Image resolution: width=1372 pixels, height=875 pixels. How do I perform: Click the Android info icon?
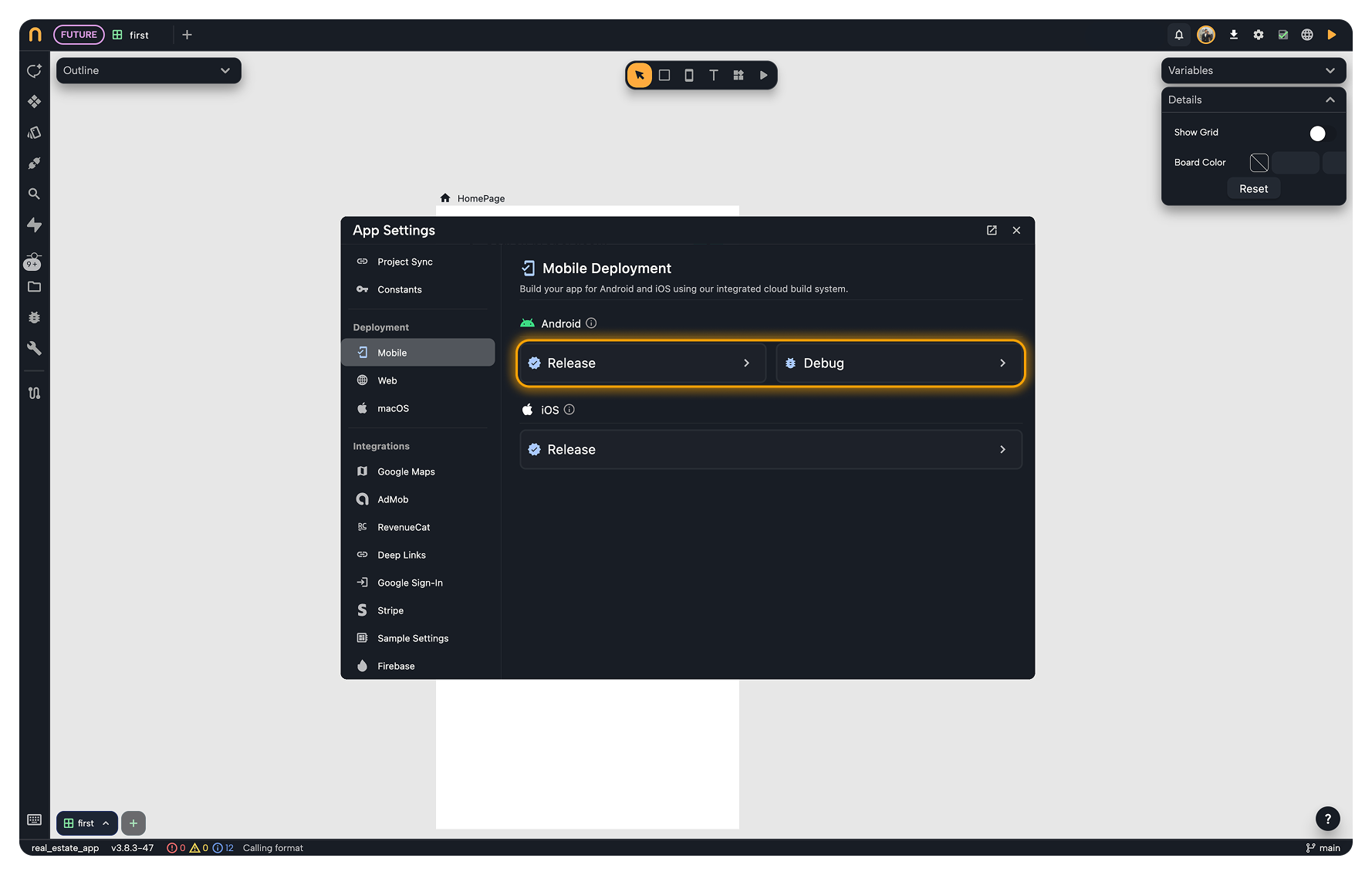tap(591, 323)
